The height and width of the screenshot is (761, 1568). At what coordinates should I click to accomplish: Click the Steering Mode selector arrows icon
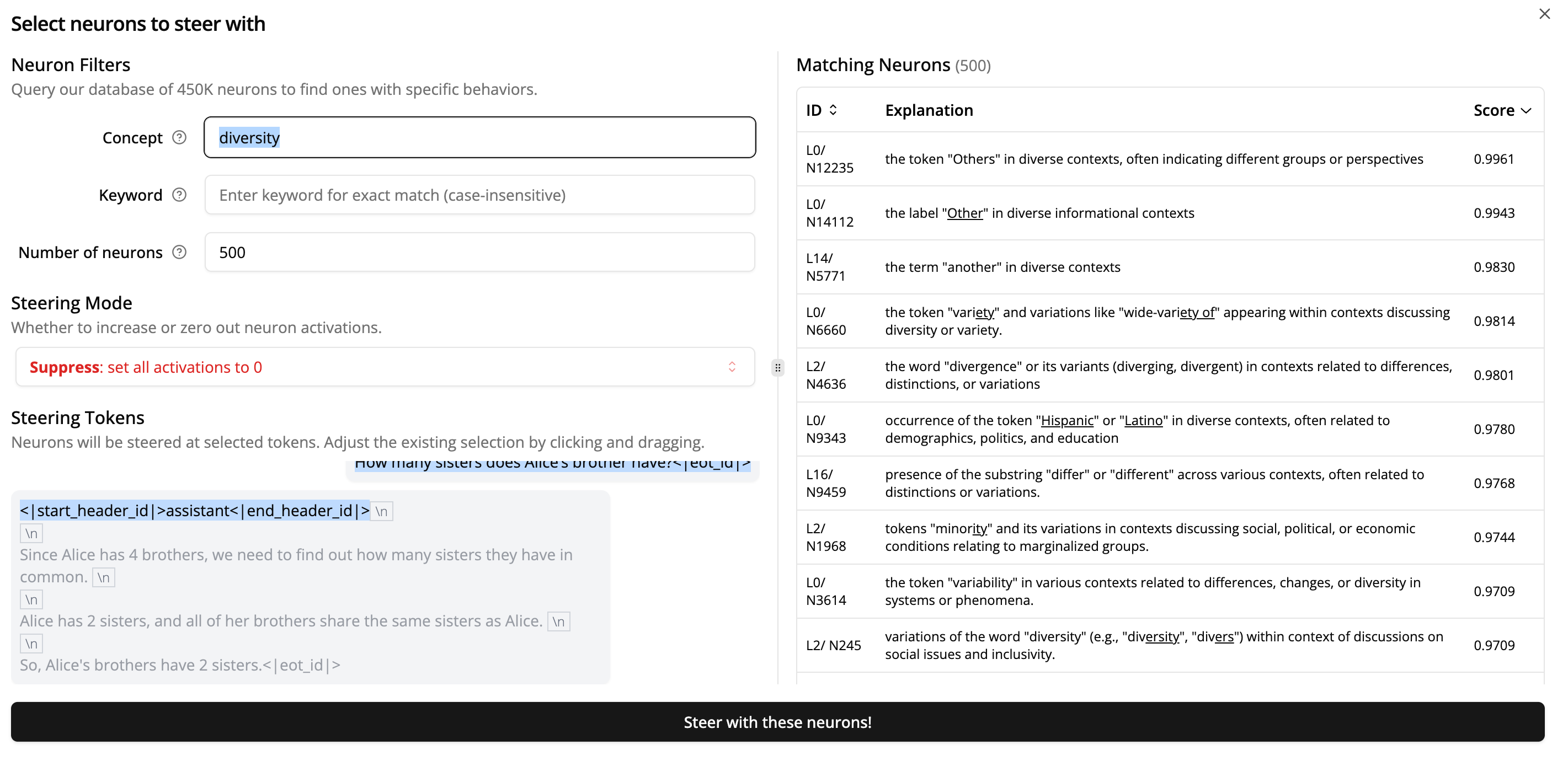732,367
